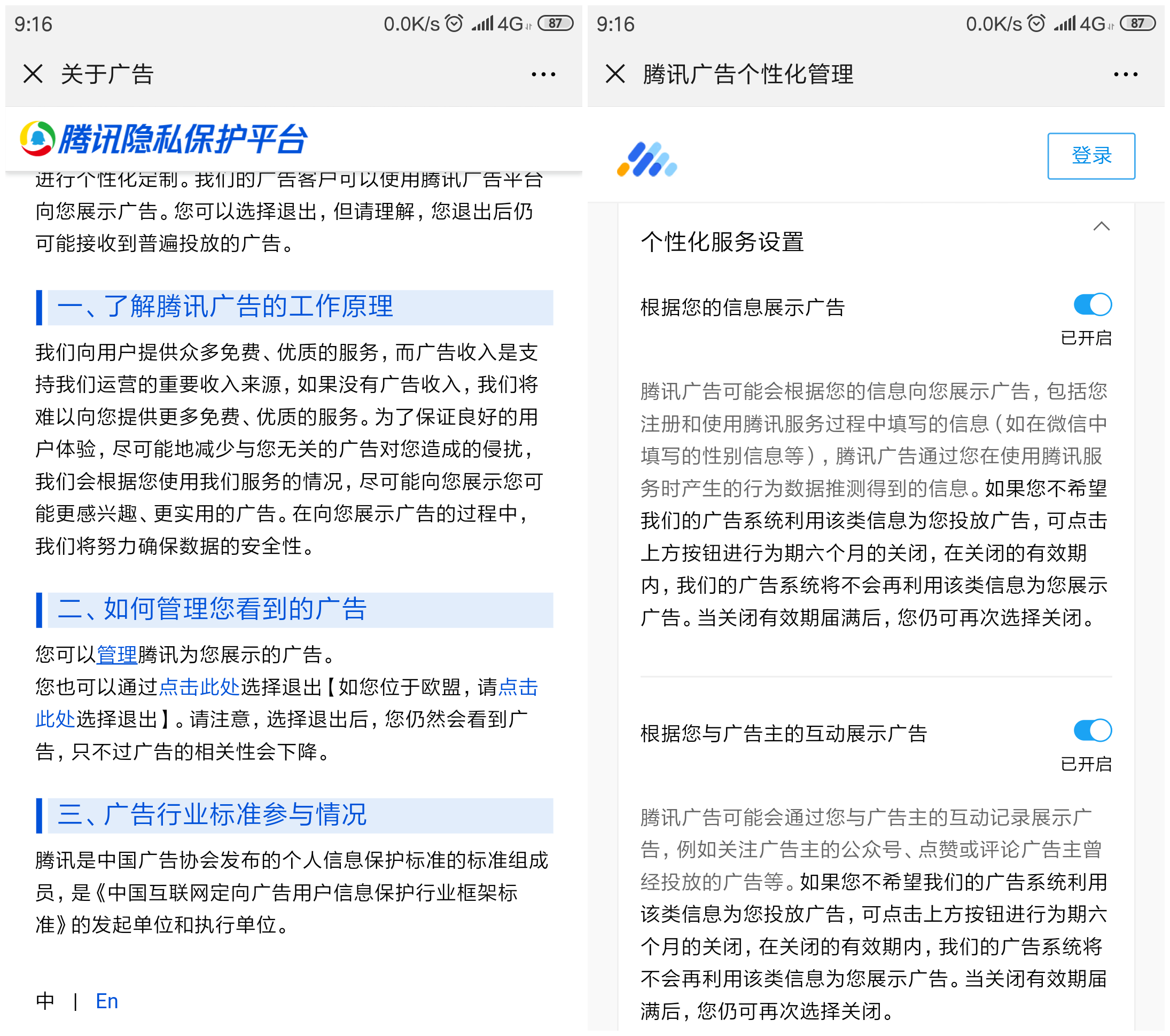Collapse the 个性化服务设置 section
This screenshot has width=1170, height=1036.
click(x=1101, y=226)
